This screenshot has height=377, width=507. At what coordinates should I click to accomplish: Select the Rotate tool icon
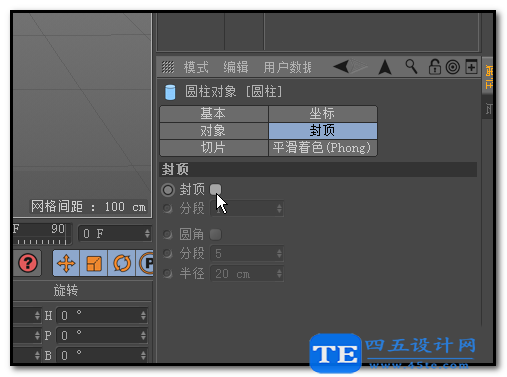click(x=122, y=263)
